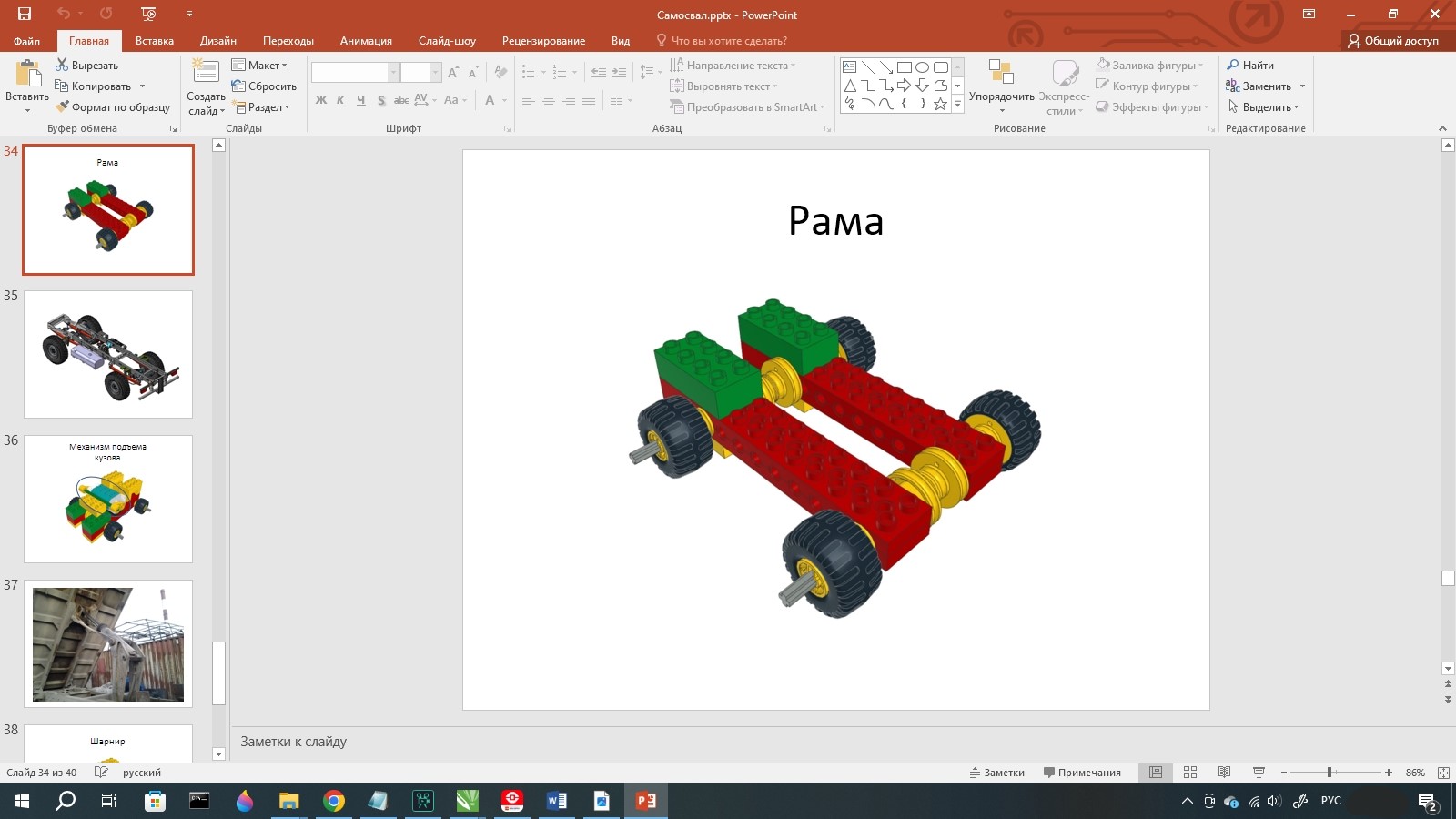
Task: Expand the shapes gallery more arrow
Action: [x=957, y=106]
